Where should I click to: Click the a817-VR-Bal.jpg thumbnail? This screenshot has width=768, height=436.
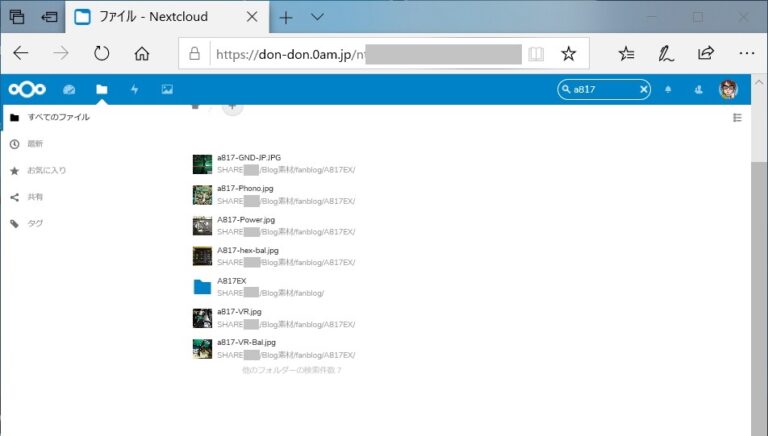[x=202, y=349]
